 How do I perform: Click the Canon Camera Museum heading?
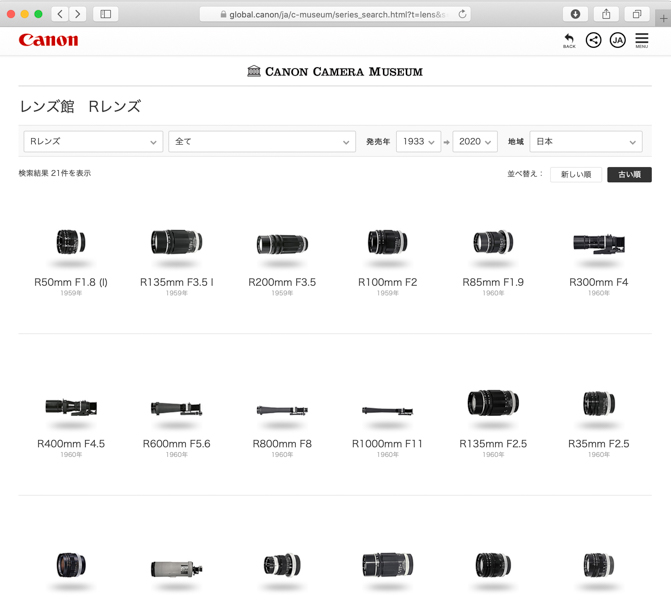click(335, 71)
